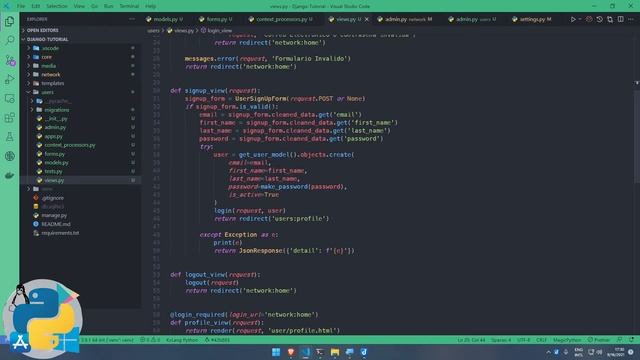
Task: Open the Explorer panel ellipsis menu
Action: [x=131, y=19]
